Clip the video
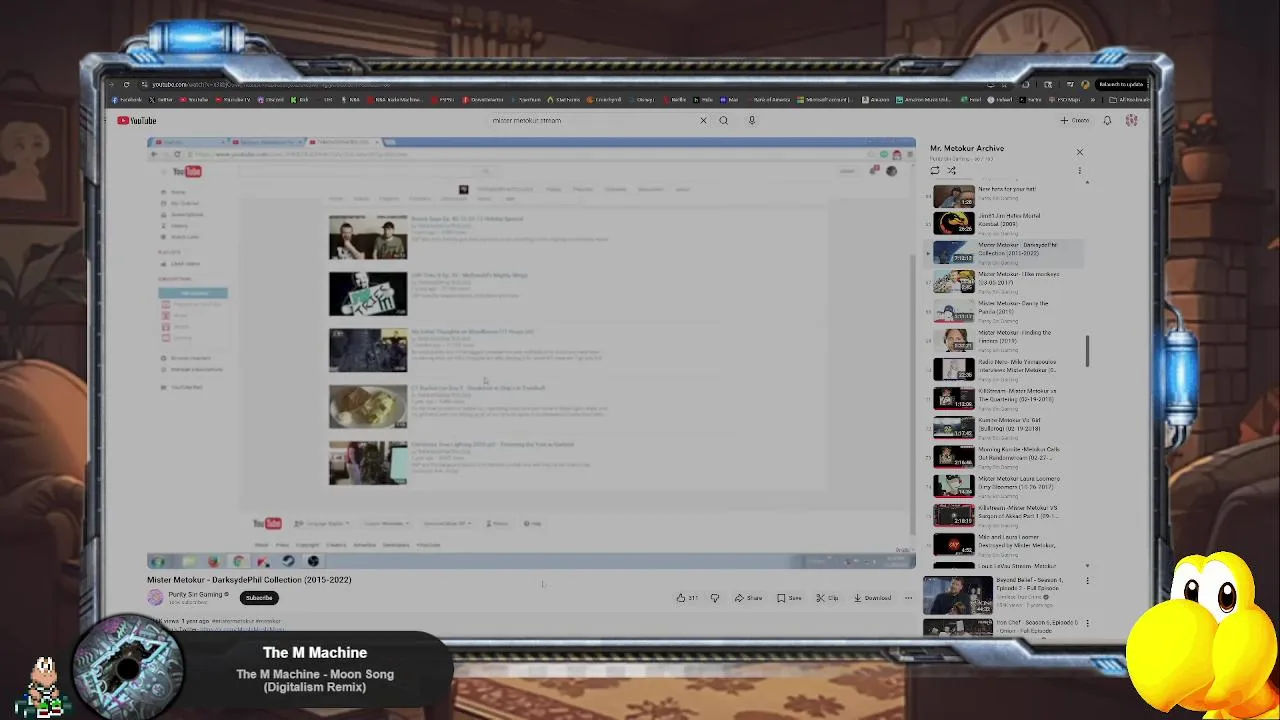 [x=827, y=598]
